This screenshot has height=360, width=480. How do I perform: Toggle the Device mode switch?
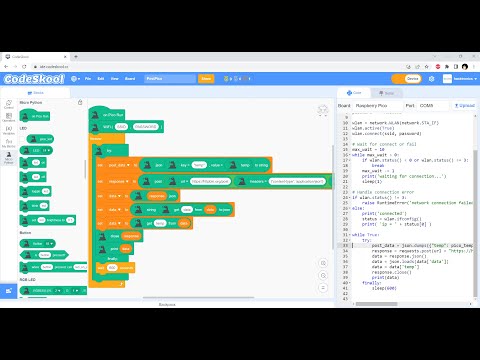point(406,79)
